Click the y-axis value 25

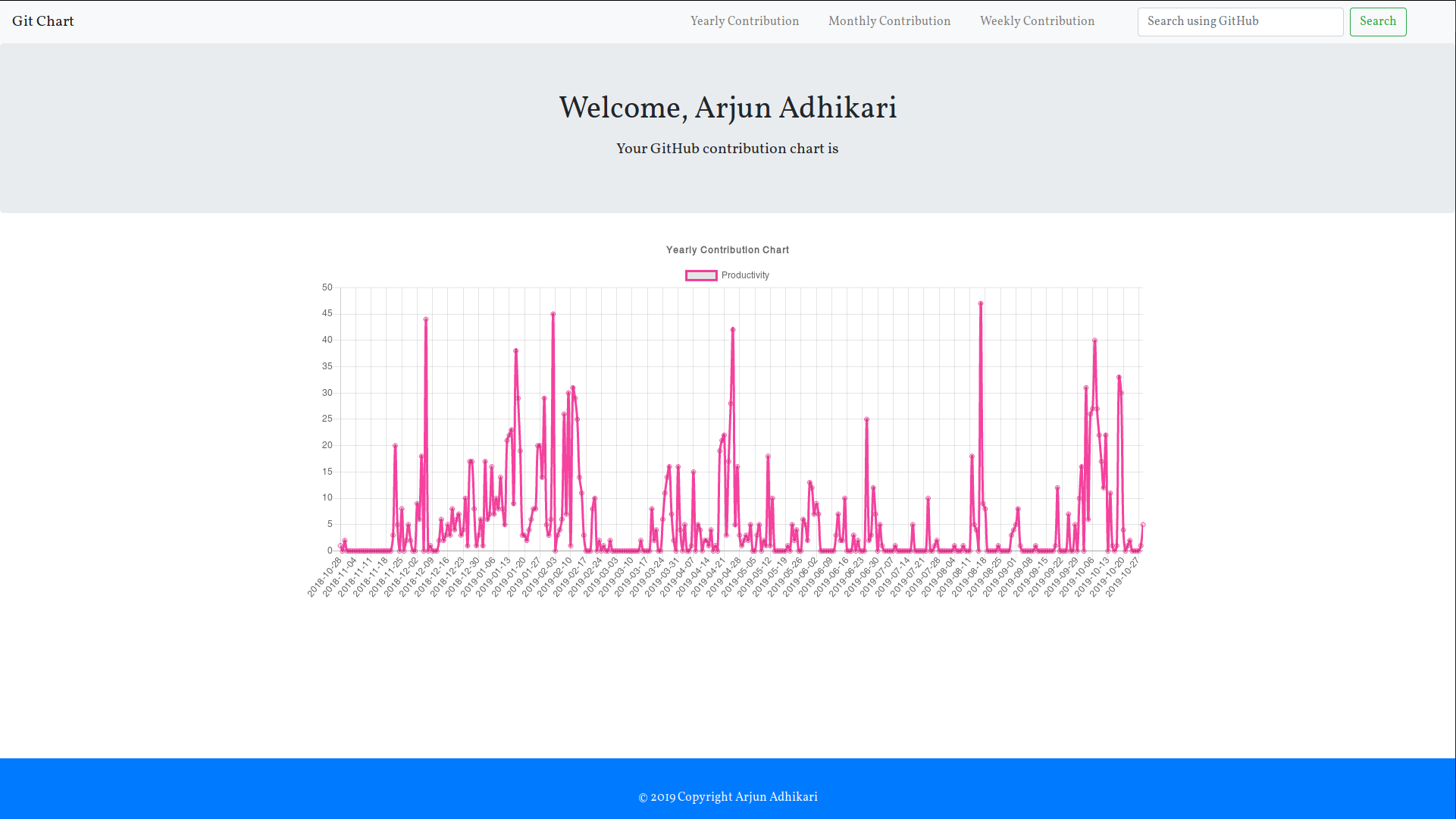[x=327, y=419]
